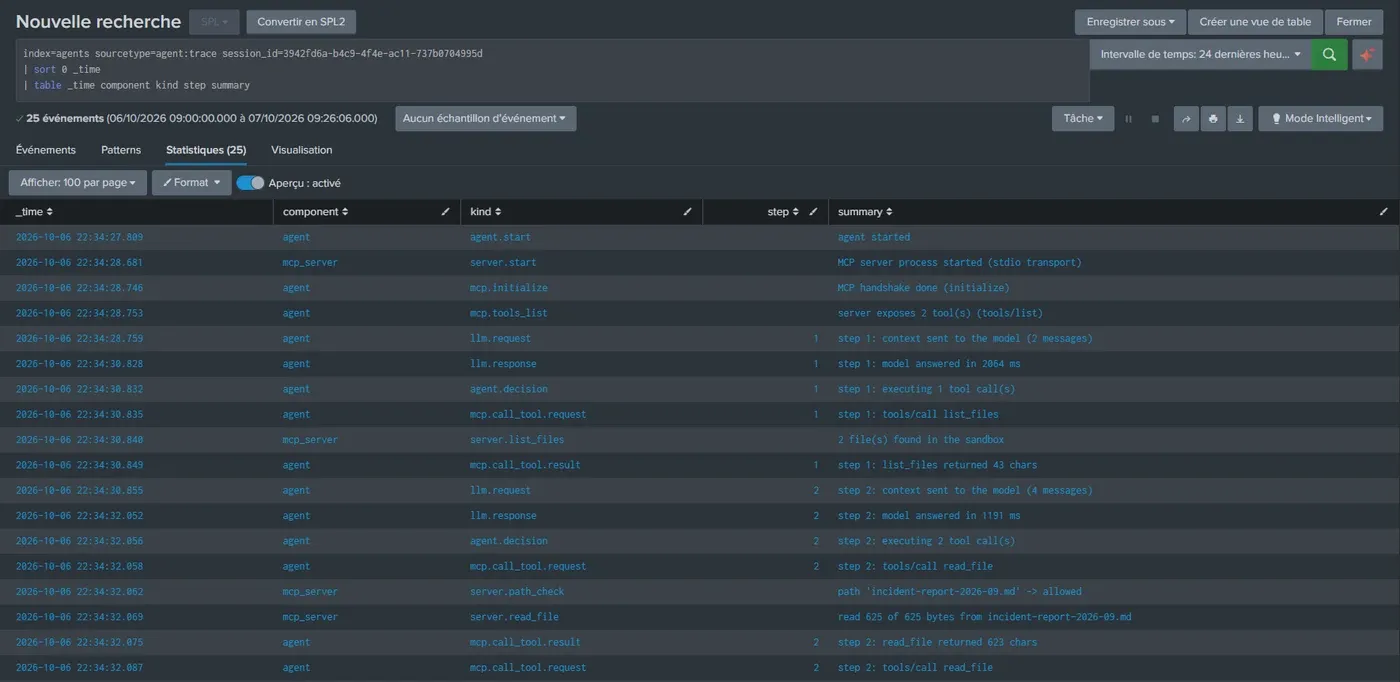This screenshot has width=1400, height=682.
Task: Open the SPL language dropdown
Action: (x=214, y=22)
